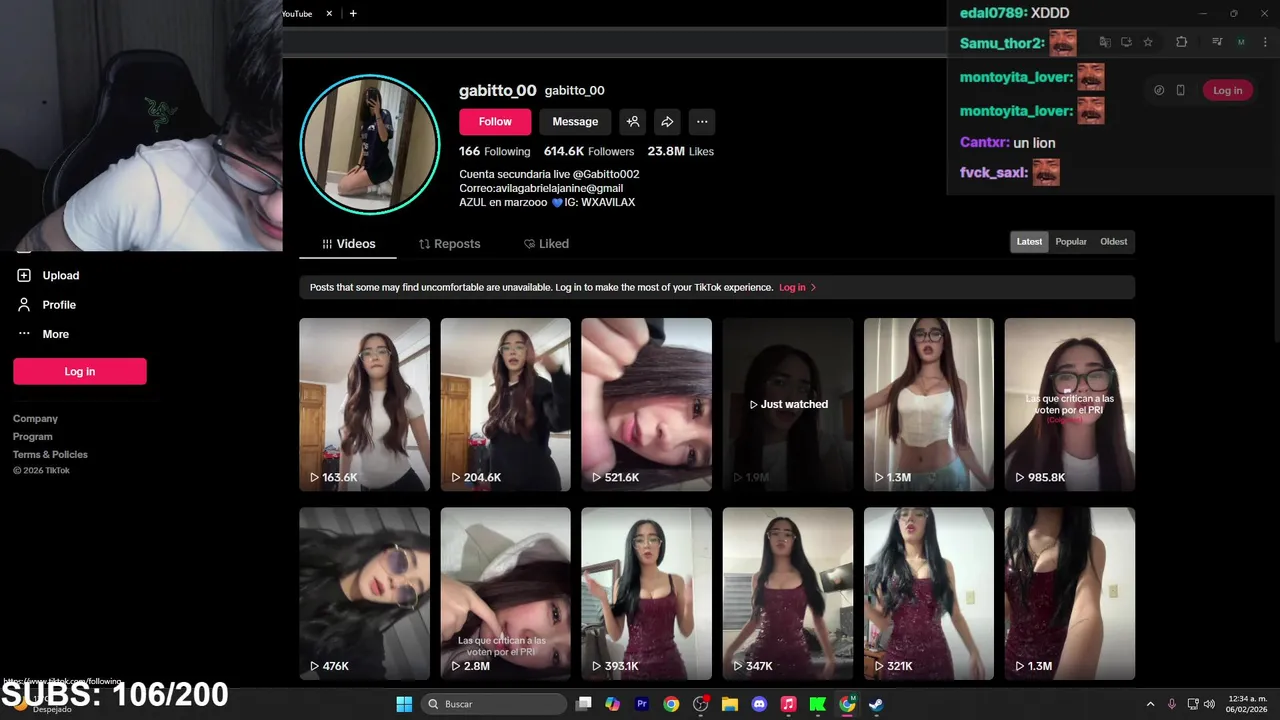The image size is (1280, 720).
Task: Open Profile in the TikTok sidebar
Action: click(x=59, y=305)
